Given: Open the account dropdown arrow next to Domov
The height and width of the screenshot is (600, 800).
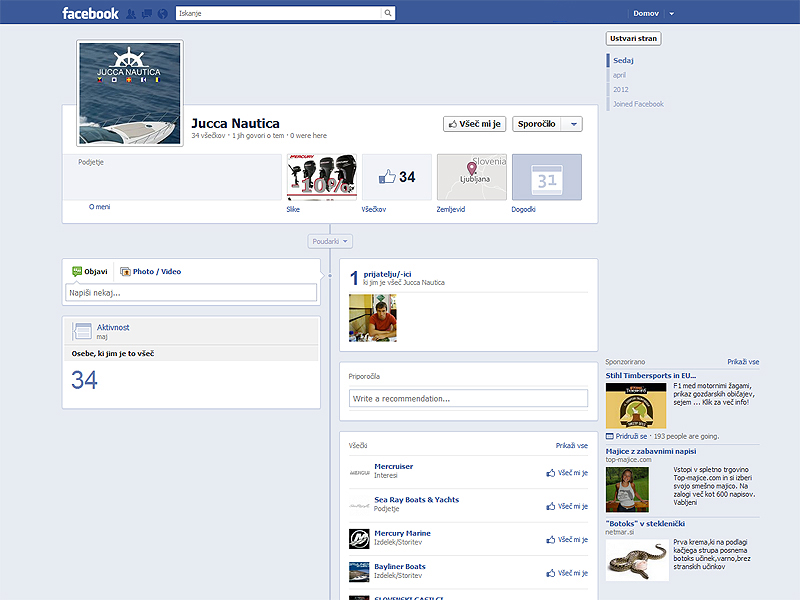Looking at the screenshot, I should tap(671, 14).
